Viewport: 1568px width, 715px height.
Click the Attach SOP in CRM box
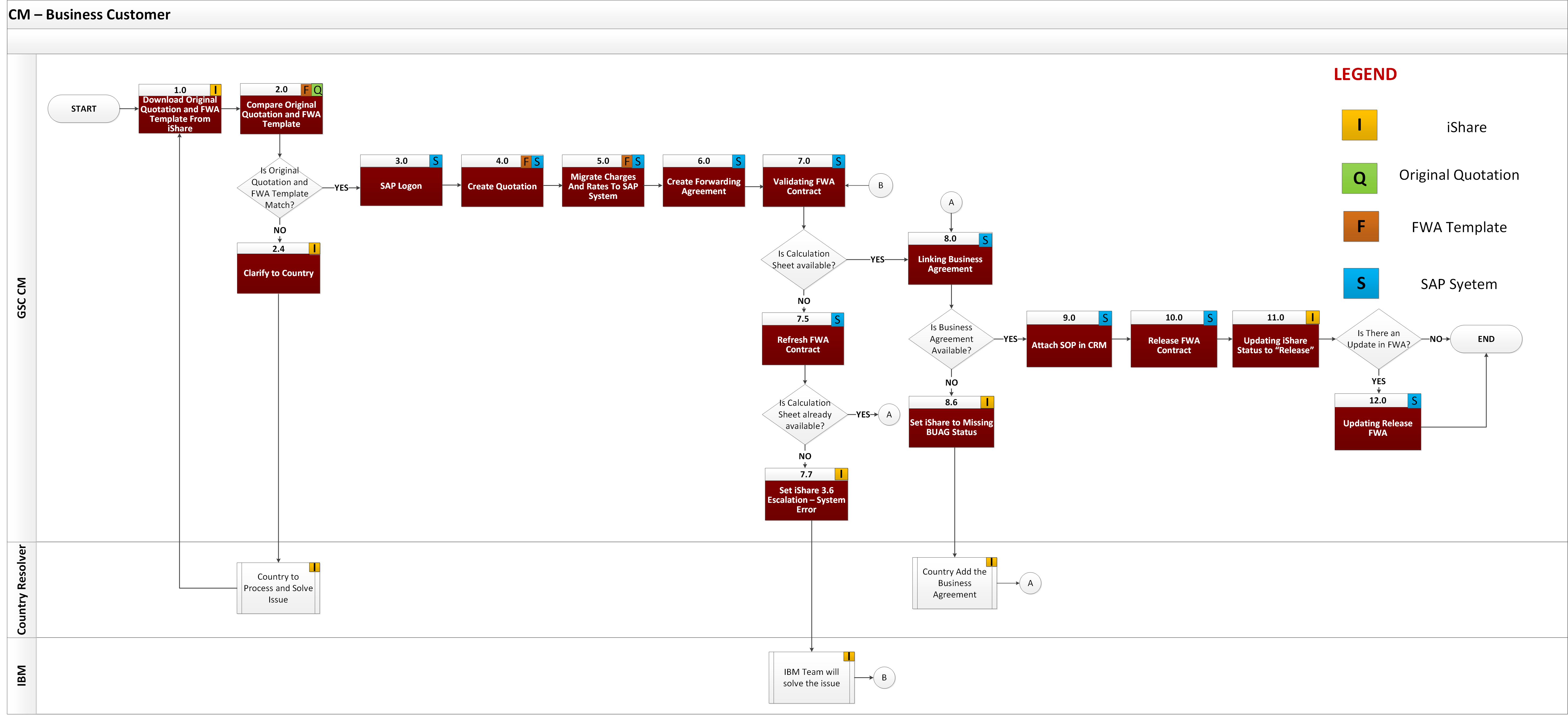coord(1068,345)
